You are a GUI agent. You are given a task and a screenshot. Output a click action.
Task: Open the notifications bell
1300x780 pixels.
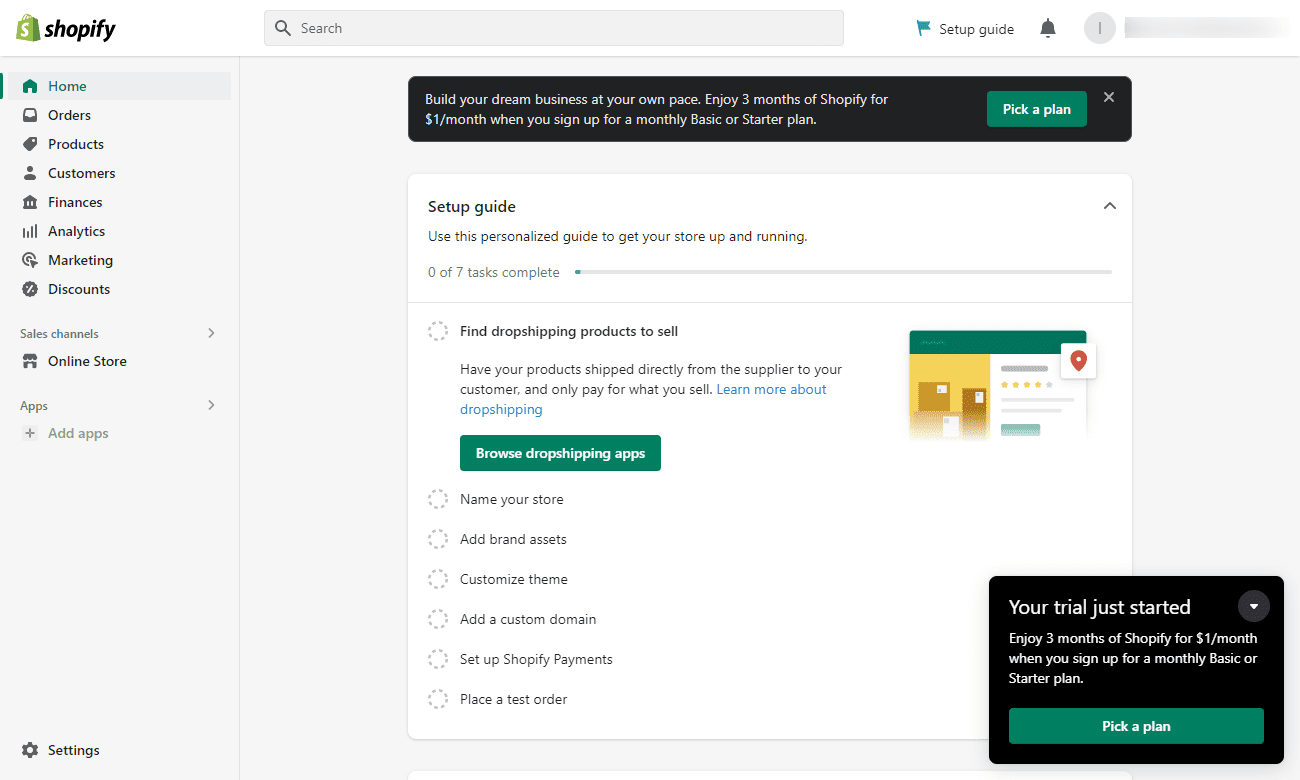point(1047,28)
